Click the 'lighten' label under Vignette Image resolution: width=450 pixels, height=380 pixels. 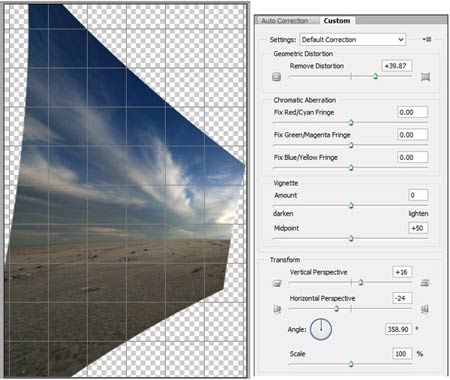[x=418, y=213]
